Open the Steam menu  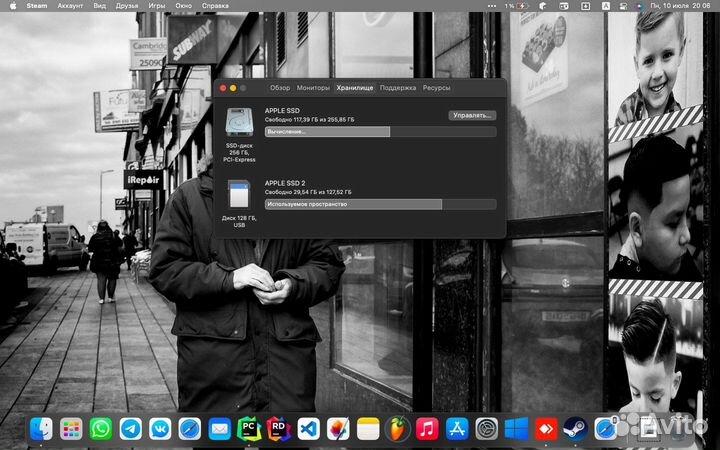[x=37, y=6]
